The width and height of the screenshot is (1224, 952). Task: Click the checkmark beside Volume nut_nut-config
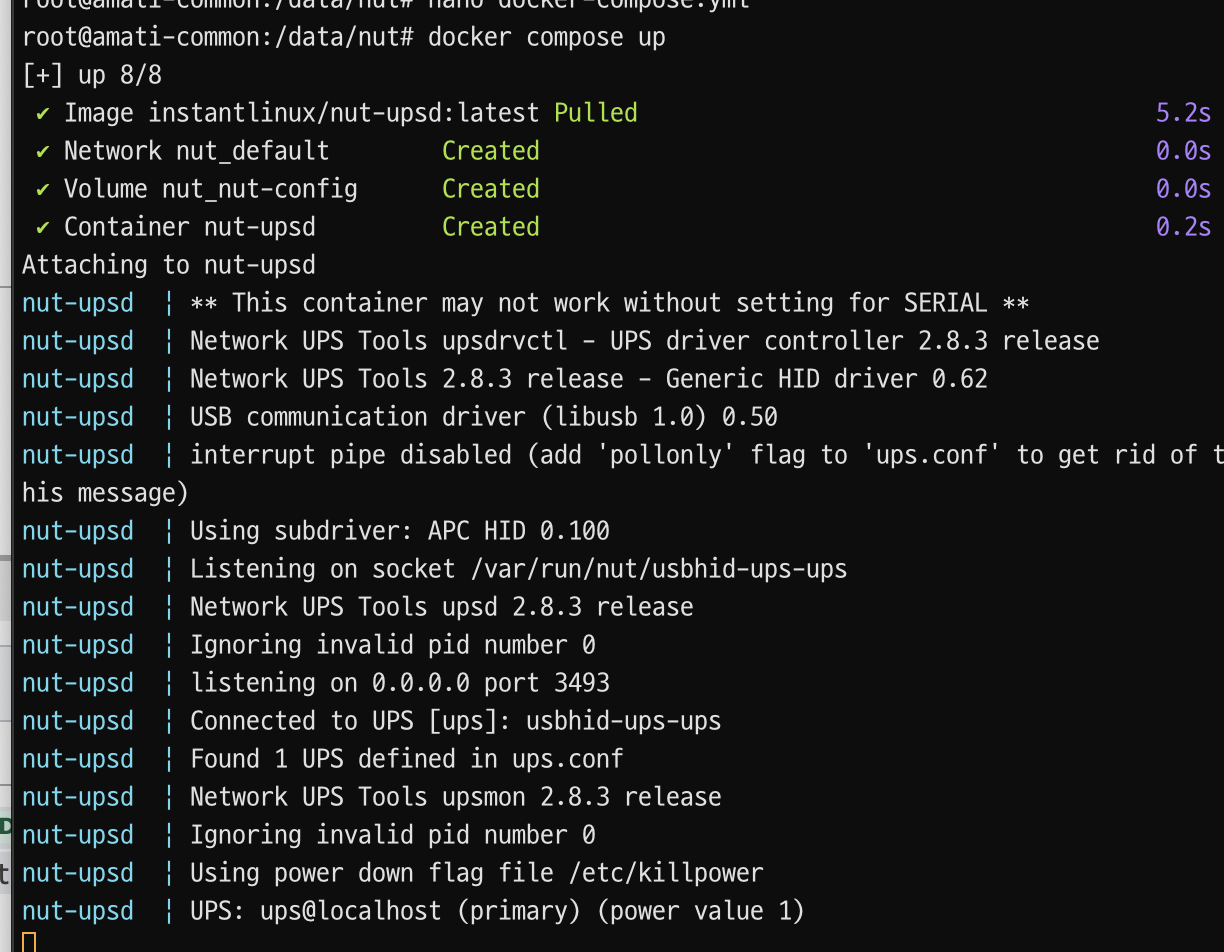(x=42, y=189)
